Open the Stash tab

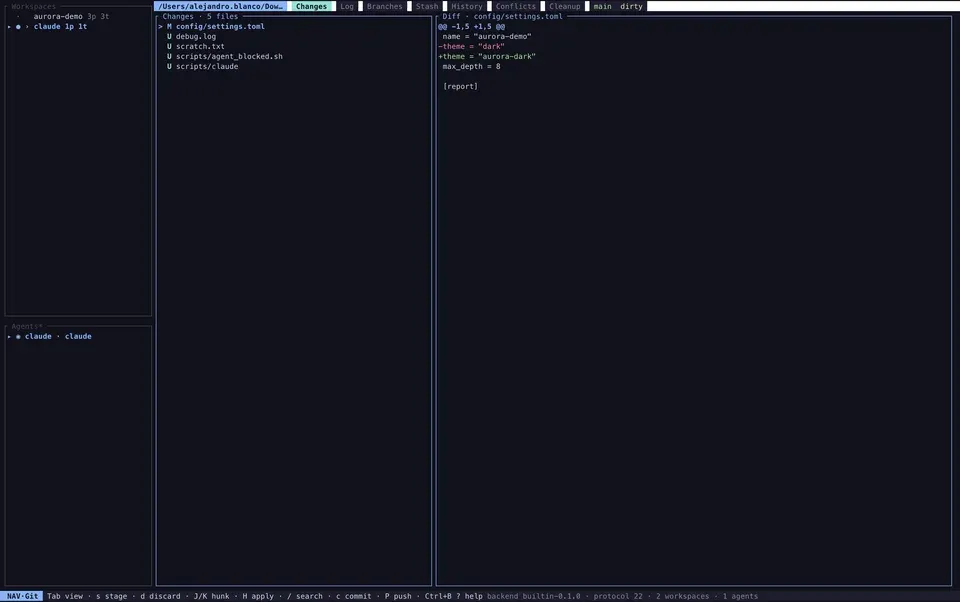click(427, 6)
